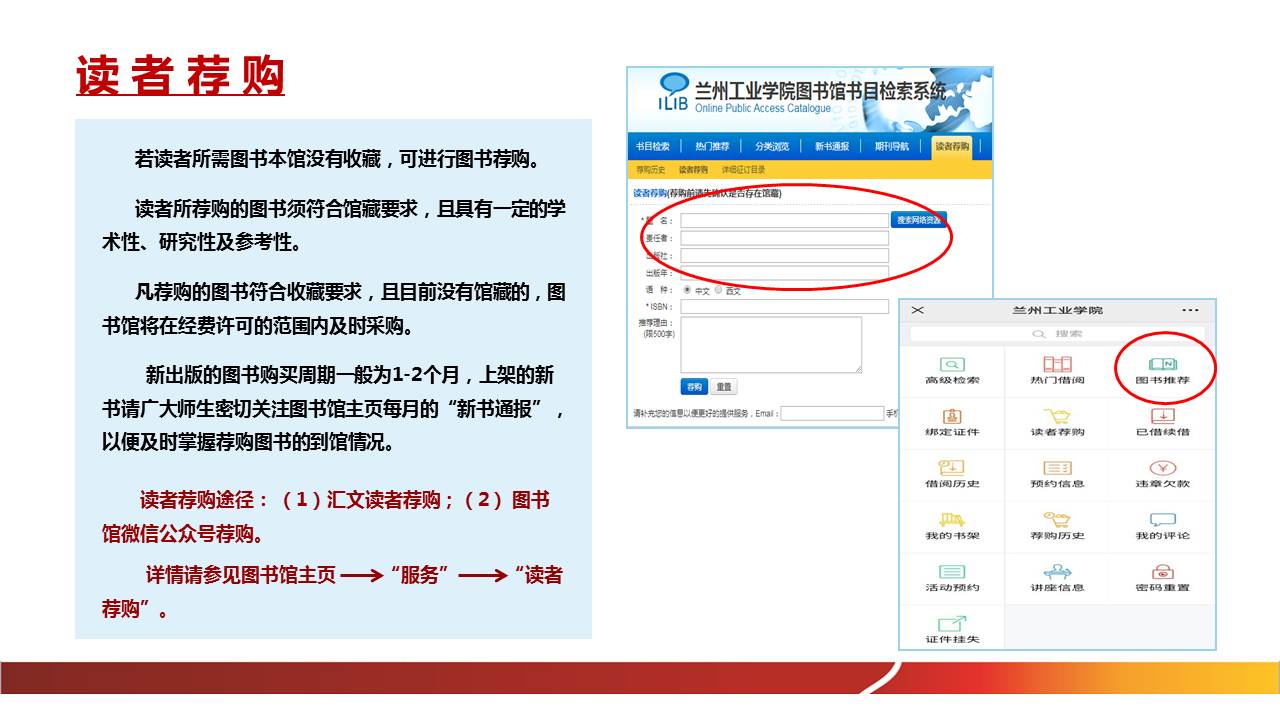This screenshot has width=1280, height=720.
Task: Tap the 读者荐购 shopping cart icon
Action: 1057,418
